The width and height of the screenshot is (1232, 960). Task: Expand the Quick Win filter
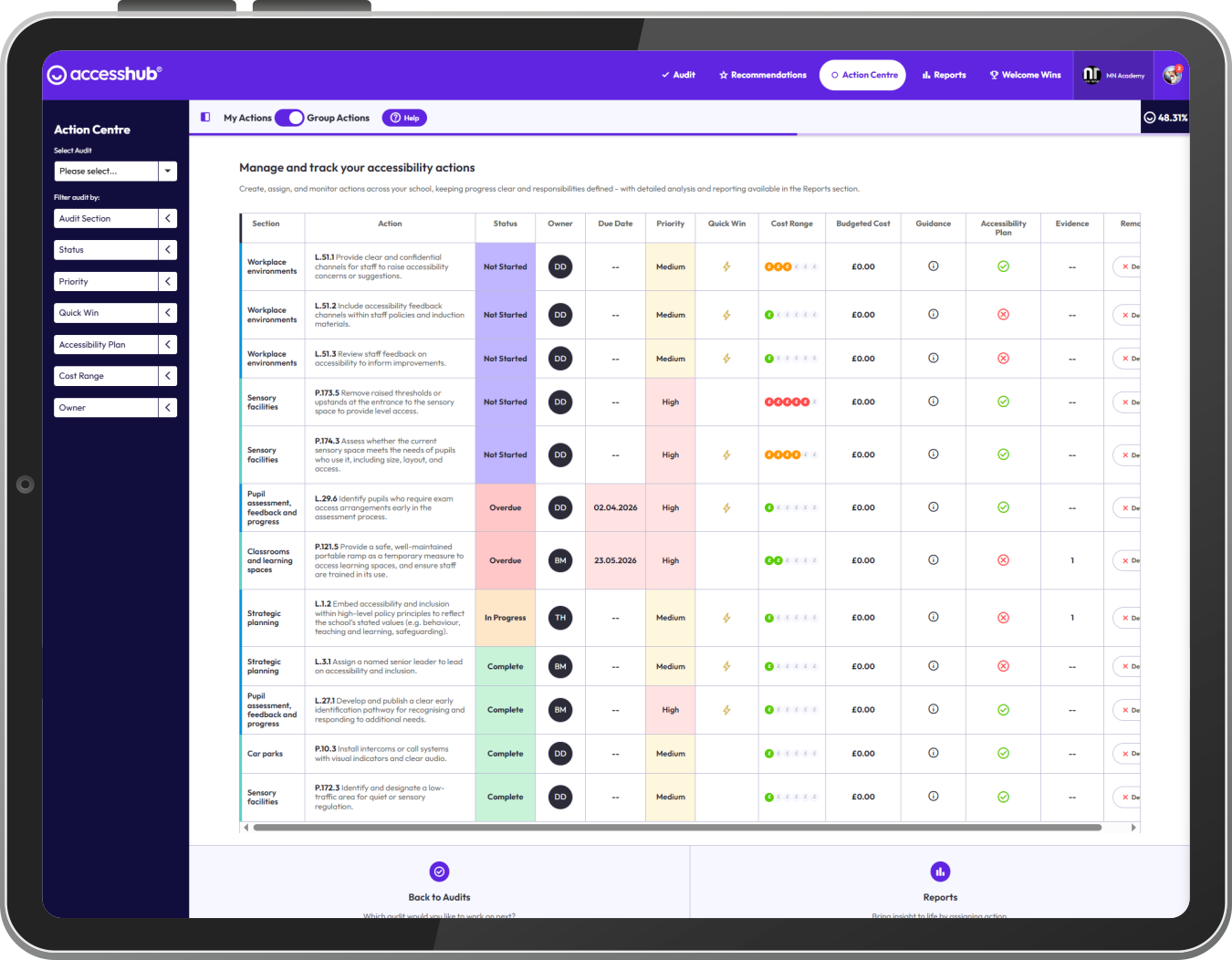point(115,313)
